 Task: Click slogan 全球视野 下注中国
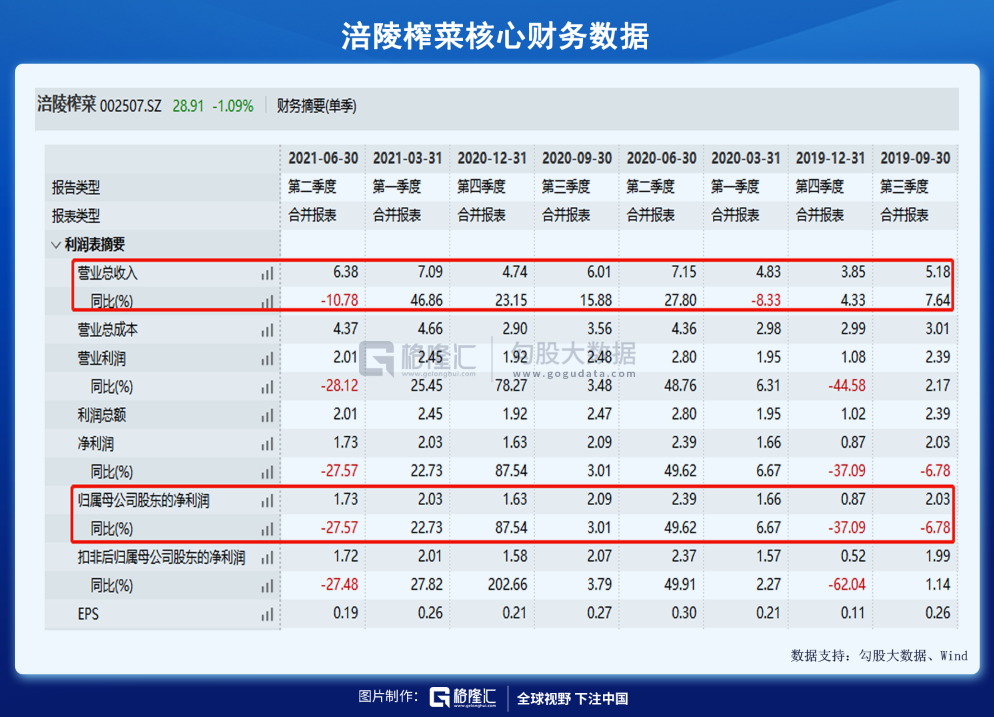(572, 699)
